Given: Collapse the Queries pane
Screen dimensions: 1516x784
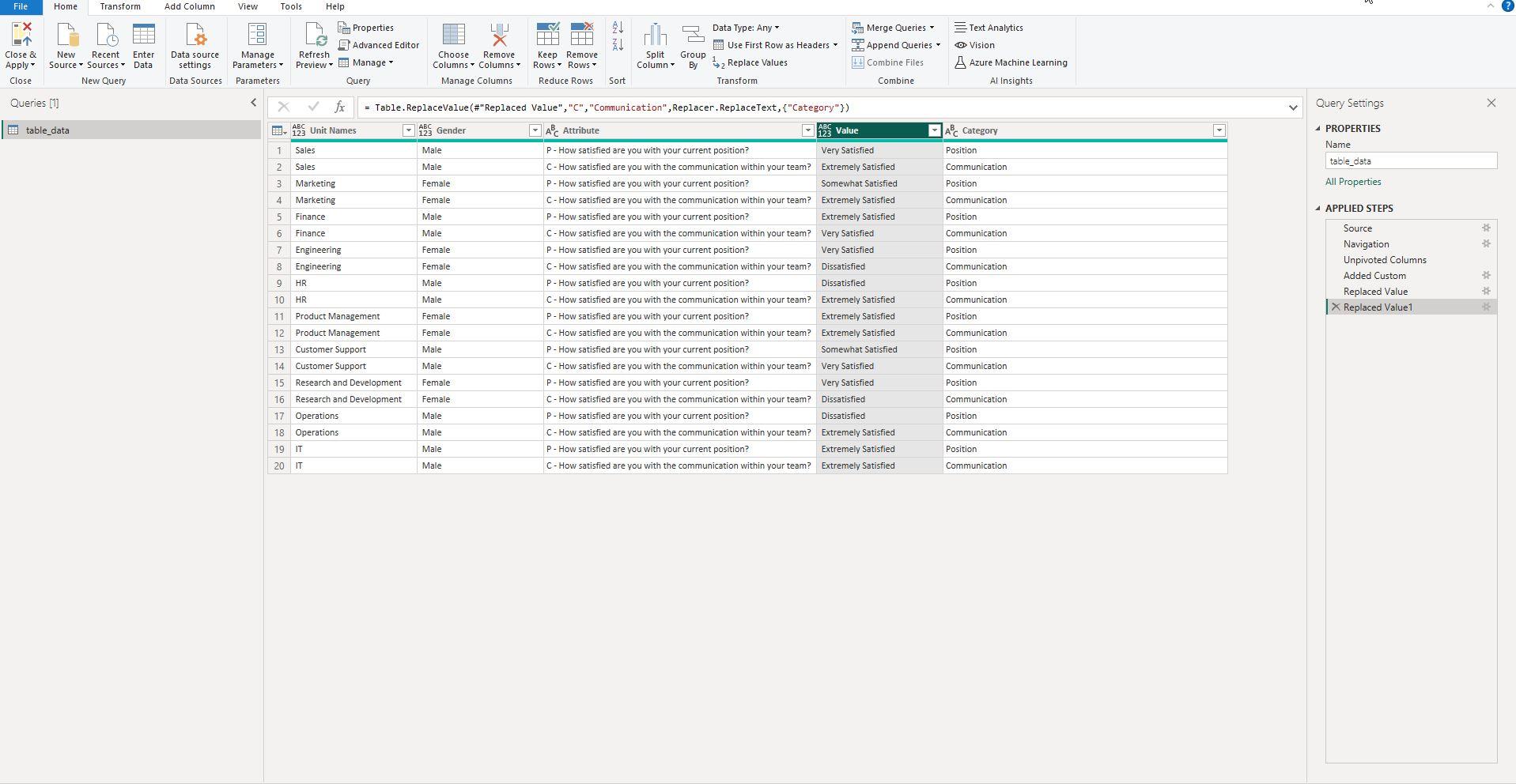Looking at the screenshot, I should [x=253, y=103].
